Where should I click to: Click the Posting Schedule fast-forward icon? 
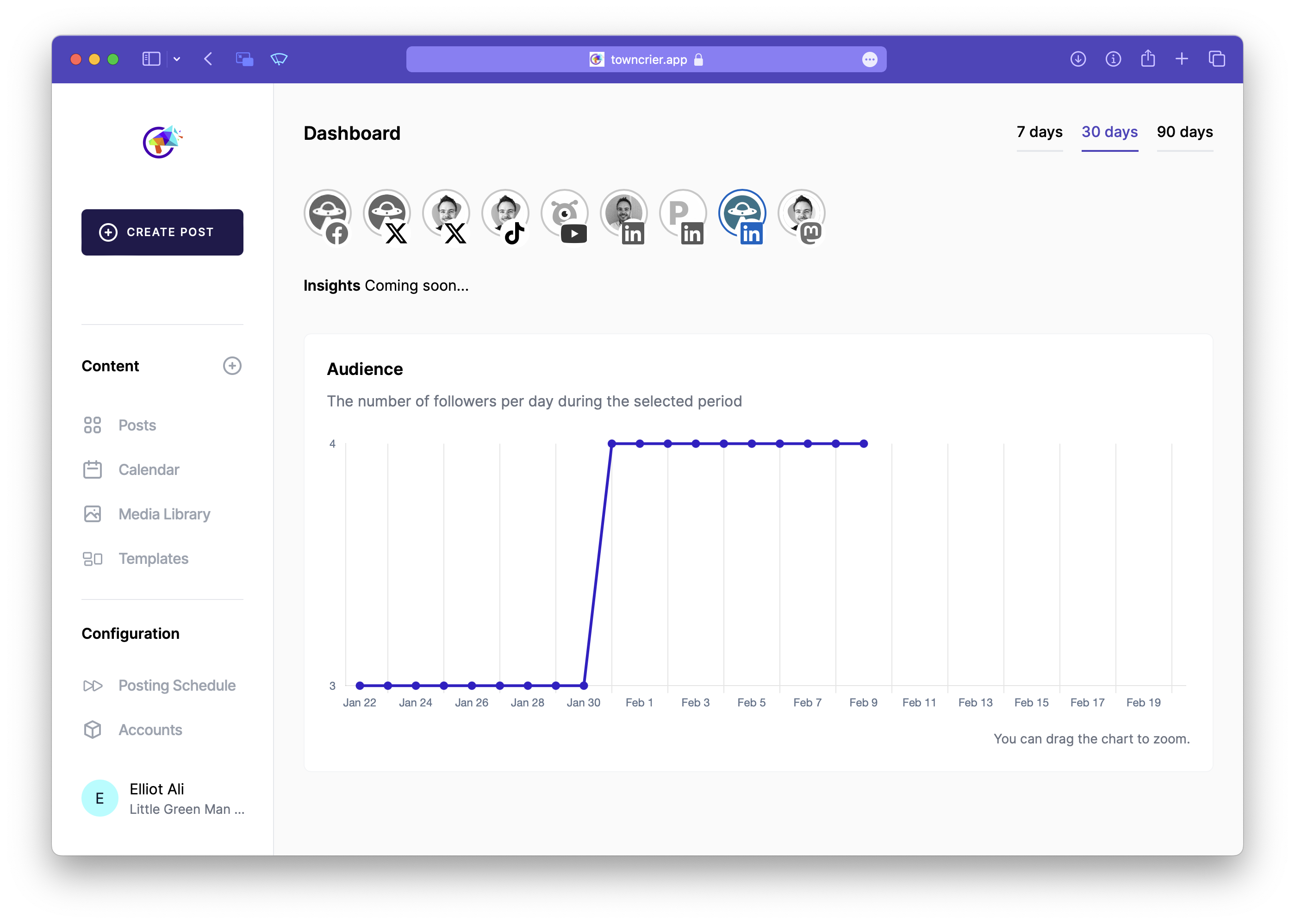(93, 686)
